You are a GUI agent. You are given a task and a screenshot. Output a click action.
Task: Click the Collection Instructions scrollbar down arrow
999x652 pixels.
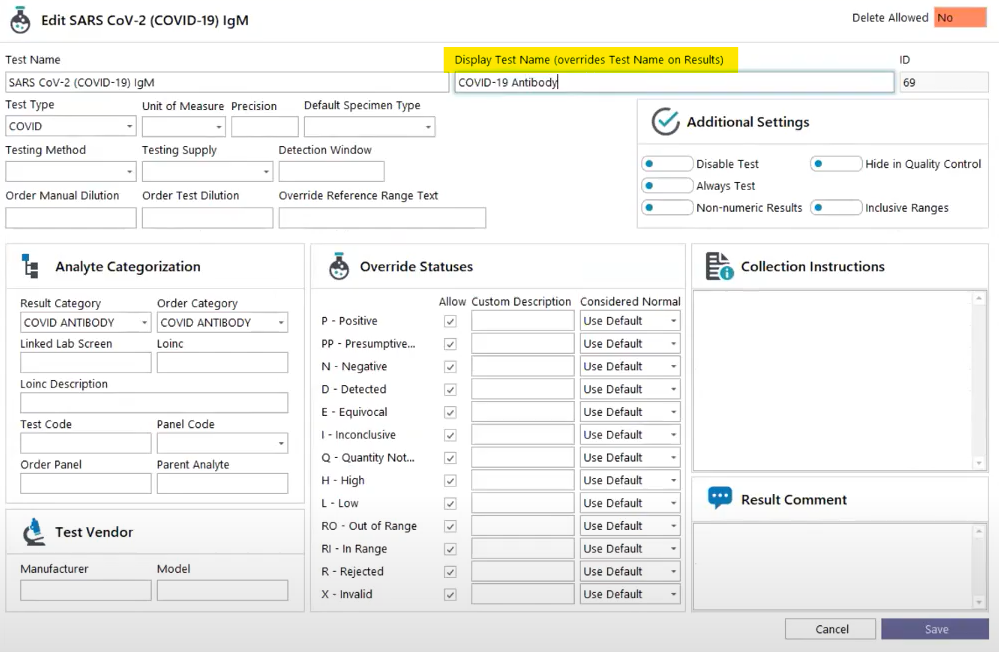click(x=979, y=463)
